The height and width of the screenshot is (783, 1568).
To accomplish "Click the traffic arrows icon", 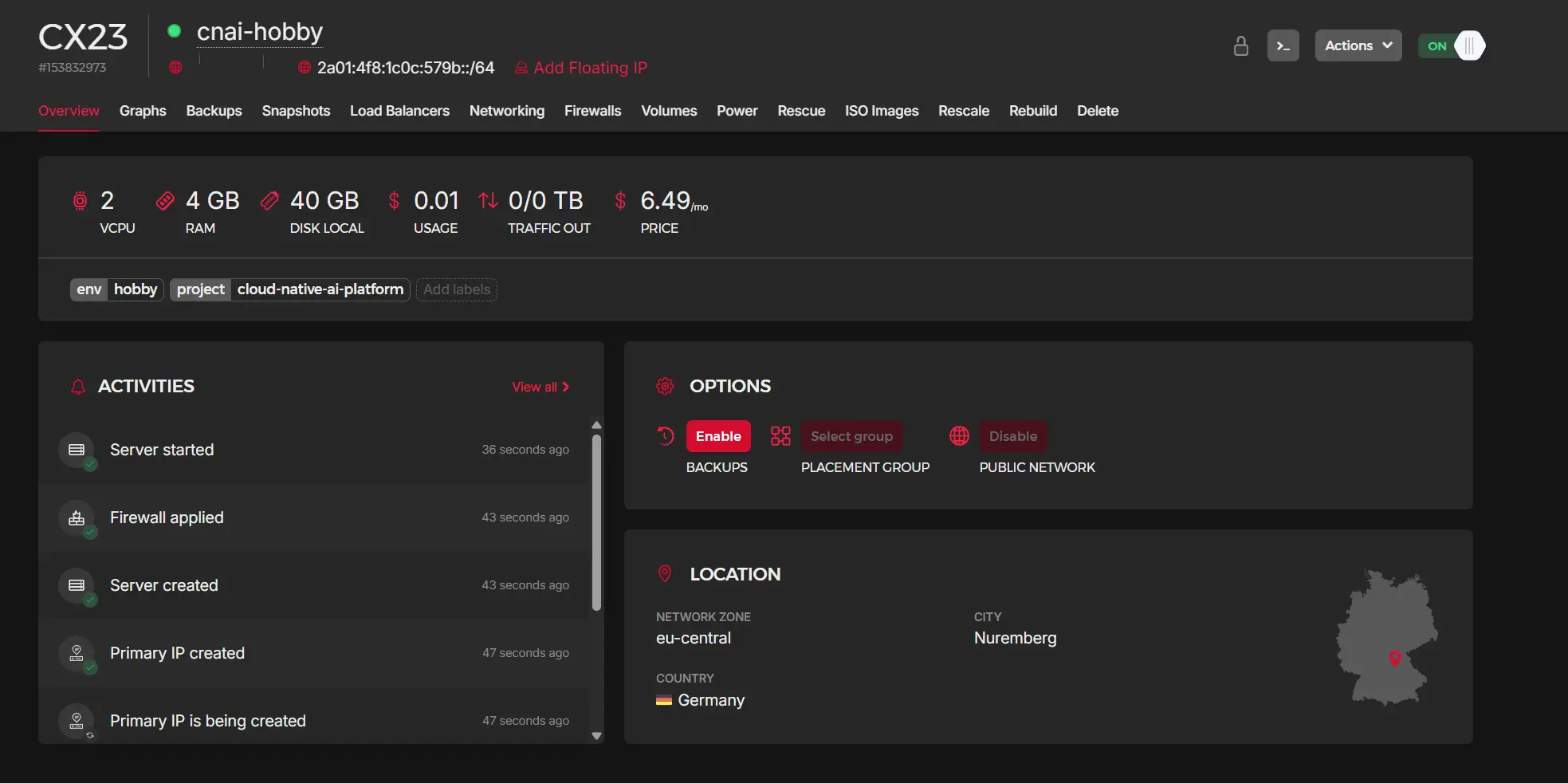I will (488, 200).
